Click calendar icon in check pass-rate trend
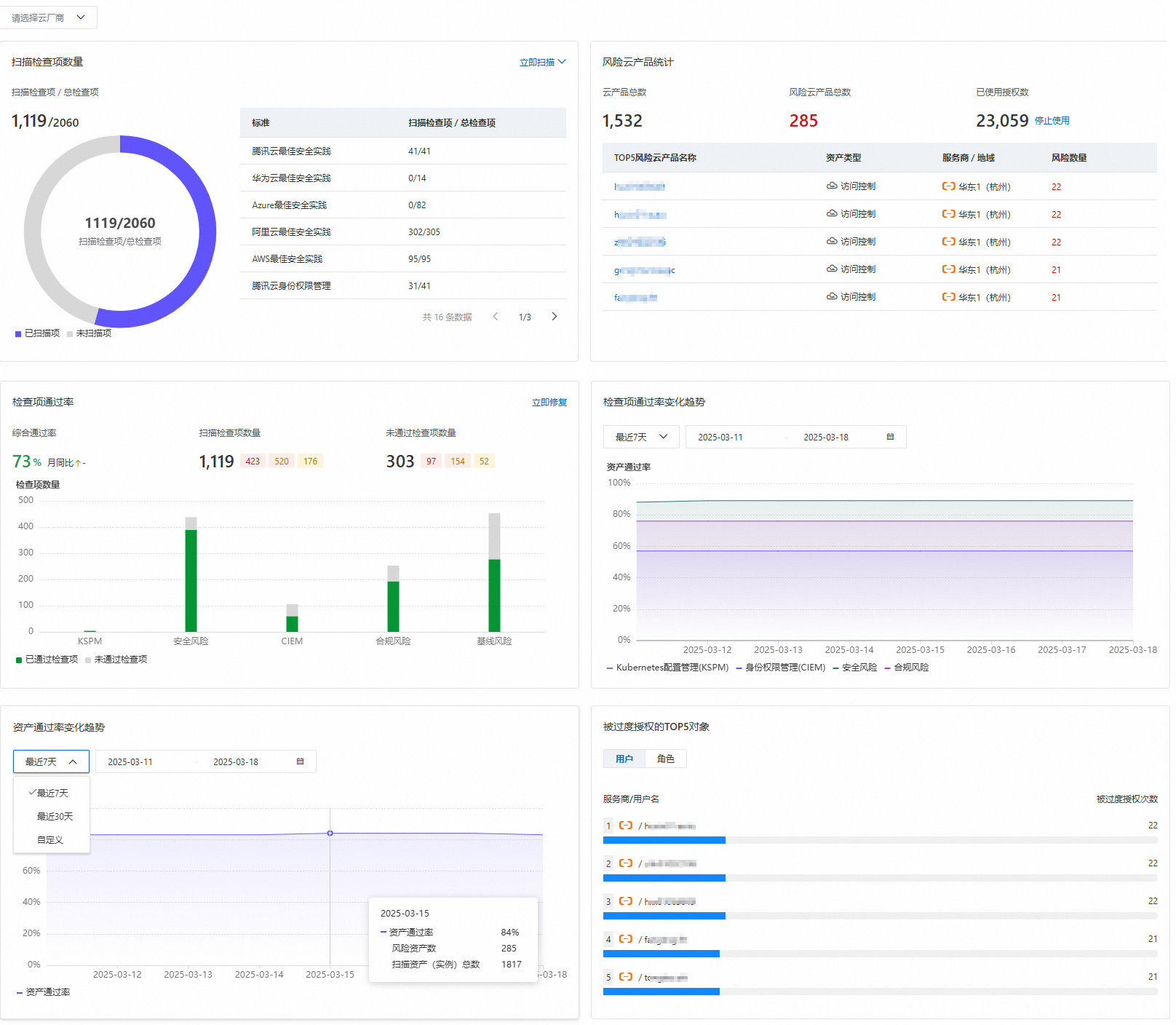The height and width of the screenshot is (1025, 1176). (x=890, y=437)
